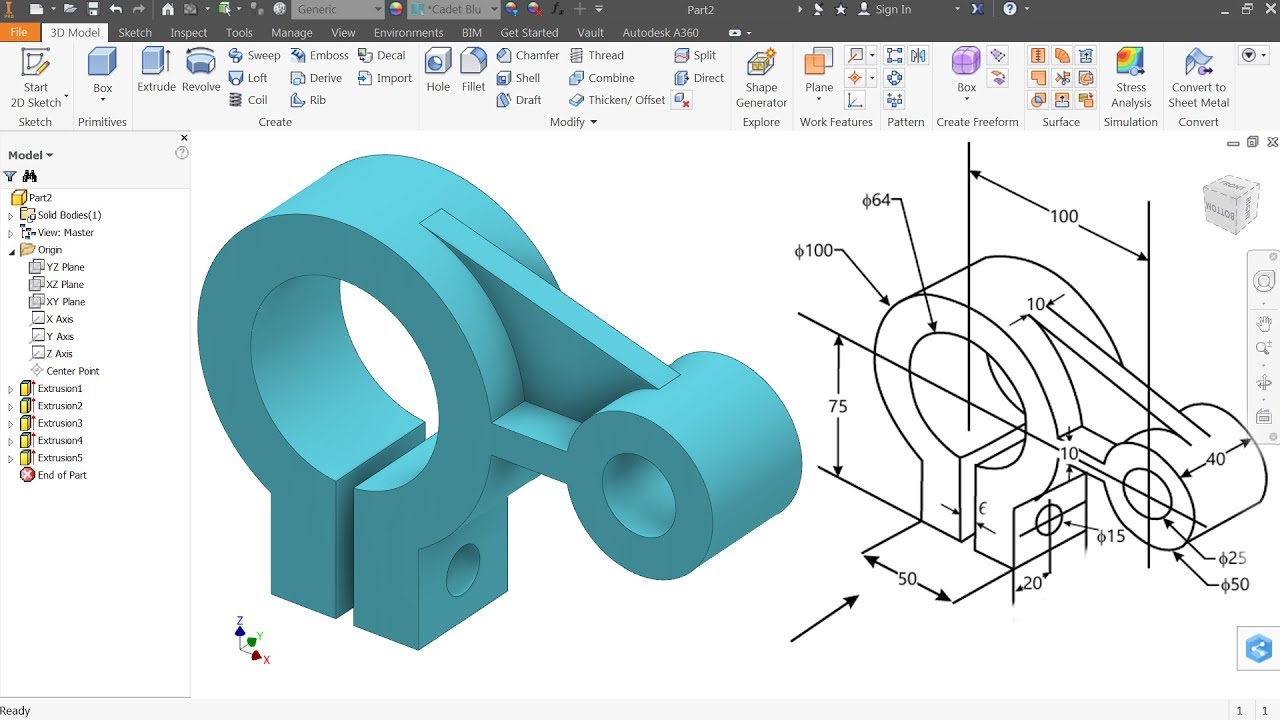Pick the Thicken/Offset tool

coord(617,100)
